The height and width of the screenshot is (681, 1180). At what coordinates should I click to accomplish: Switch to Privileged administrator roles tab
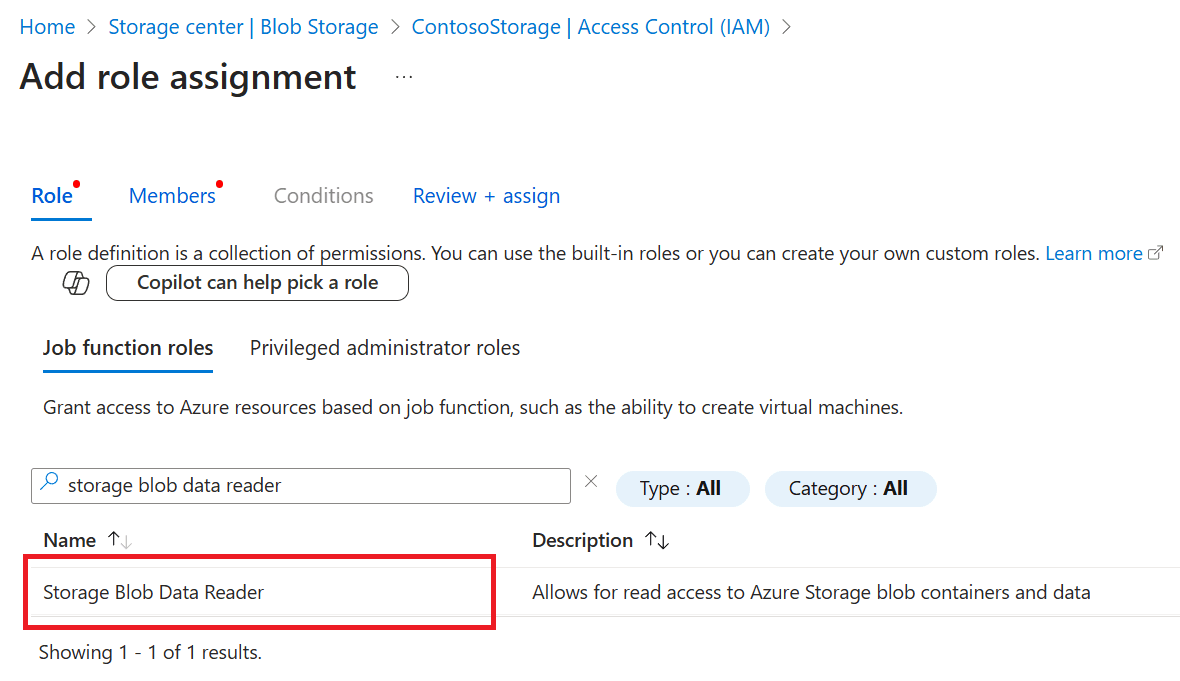coord(385,348)
